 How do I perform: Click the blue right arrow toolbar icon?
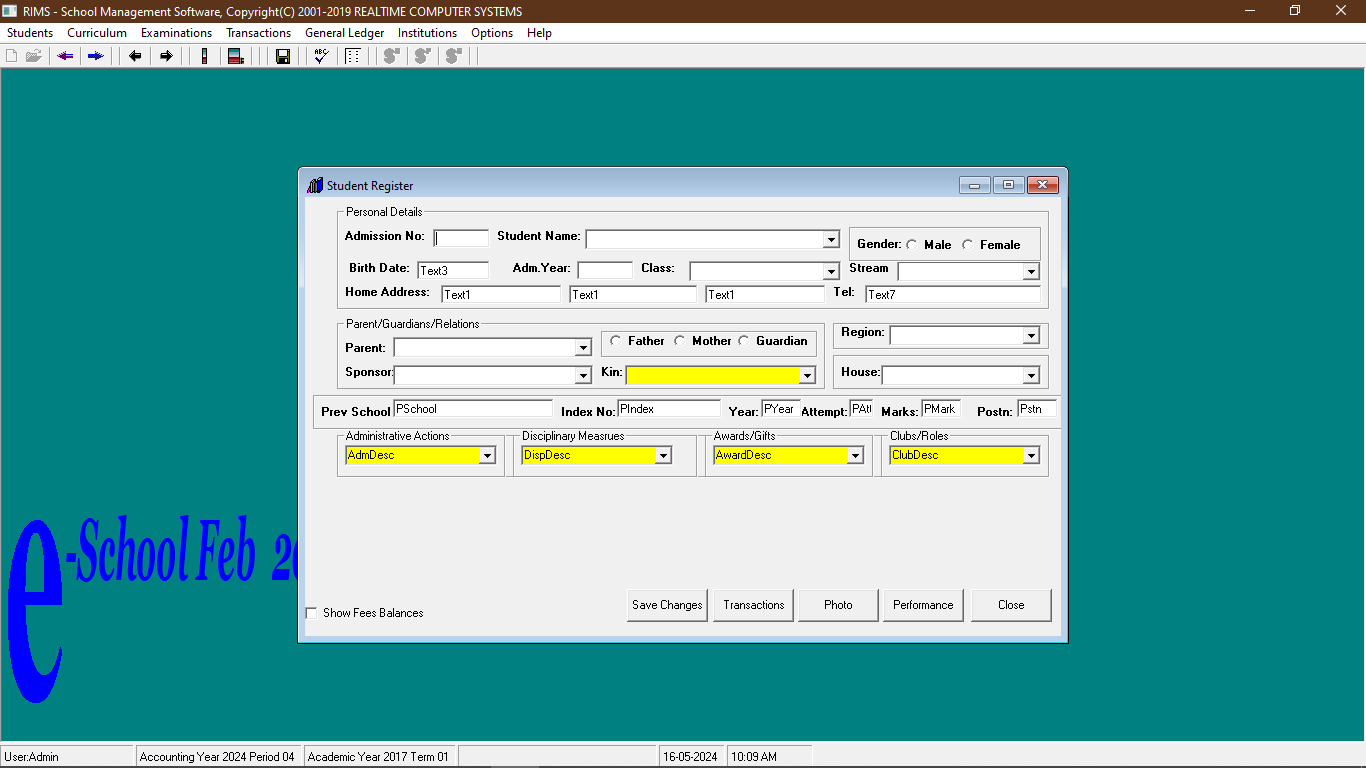[x=96, y=56]
